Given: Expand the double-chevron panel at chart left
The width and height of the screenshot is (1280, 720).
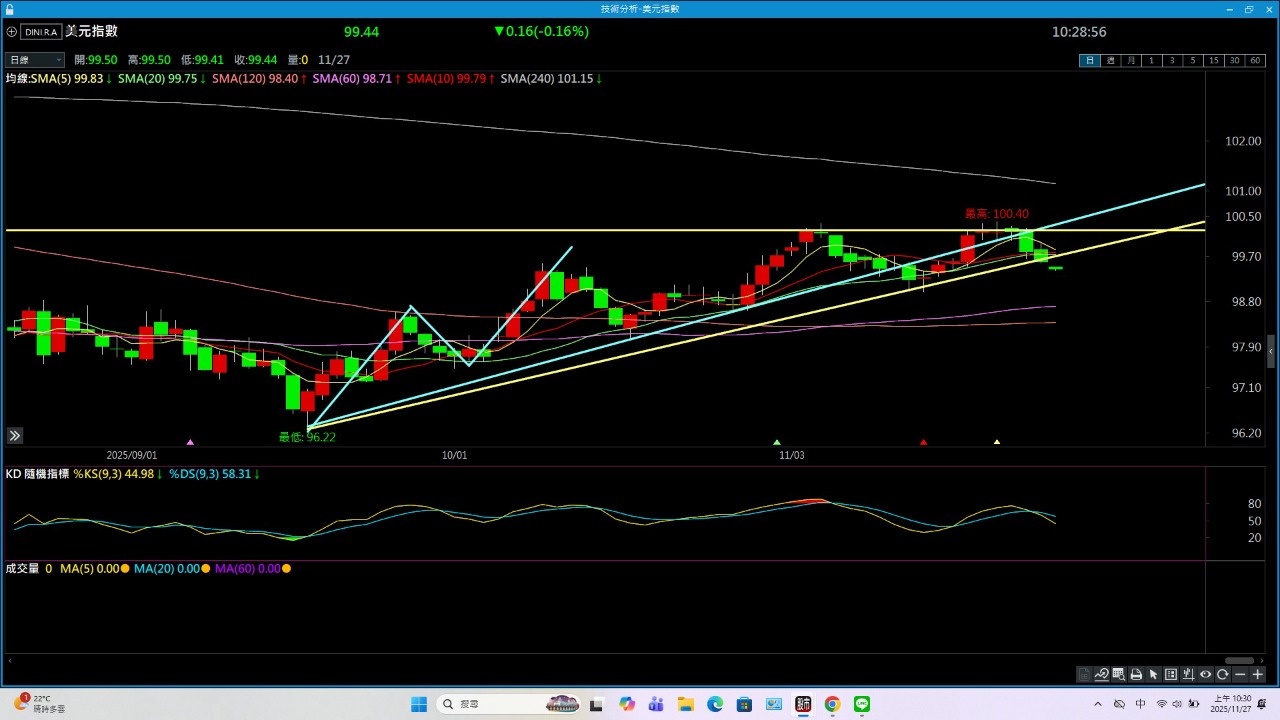Looking at the screenshot, I should 14,436.
